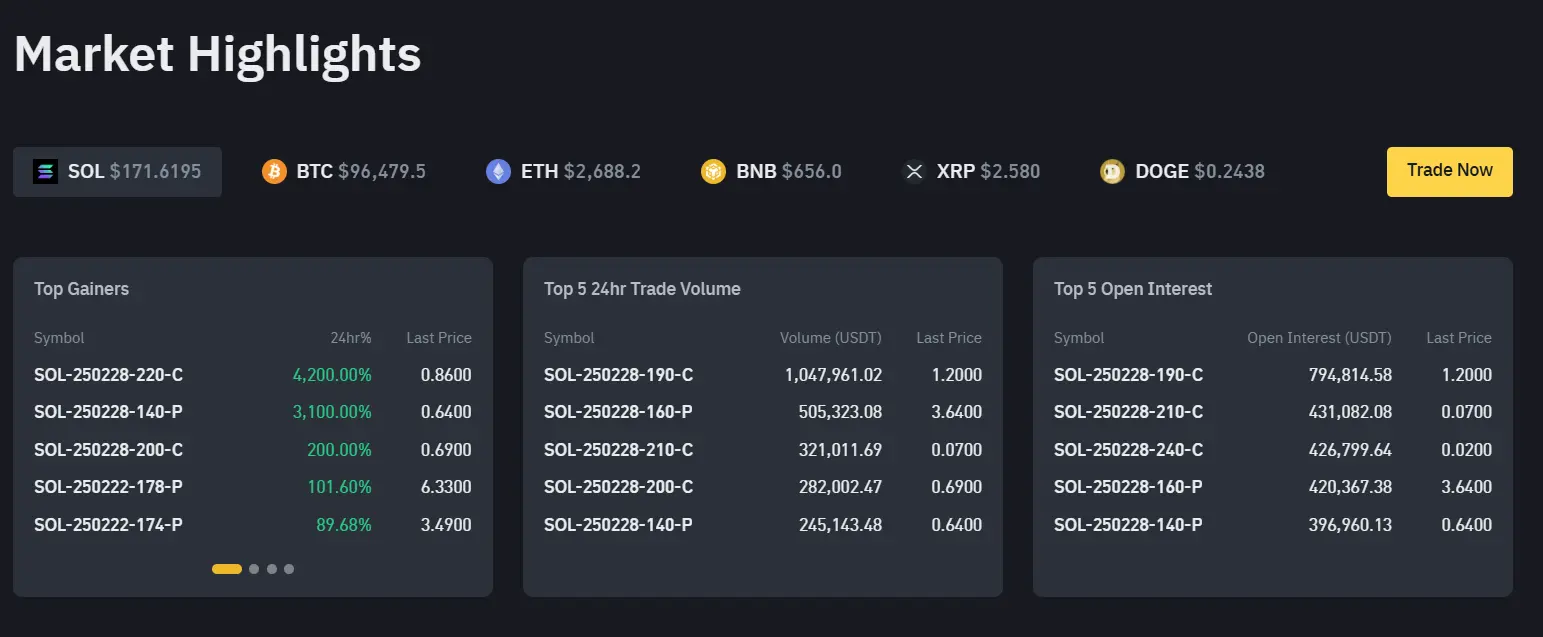This screenshot has width=1543, height=637.
Task: Switch to the BNB $656.0 tab
Action: (x=772, y=172)
